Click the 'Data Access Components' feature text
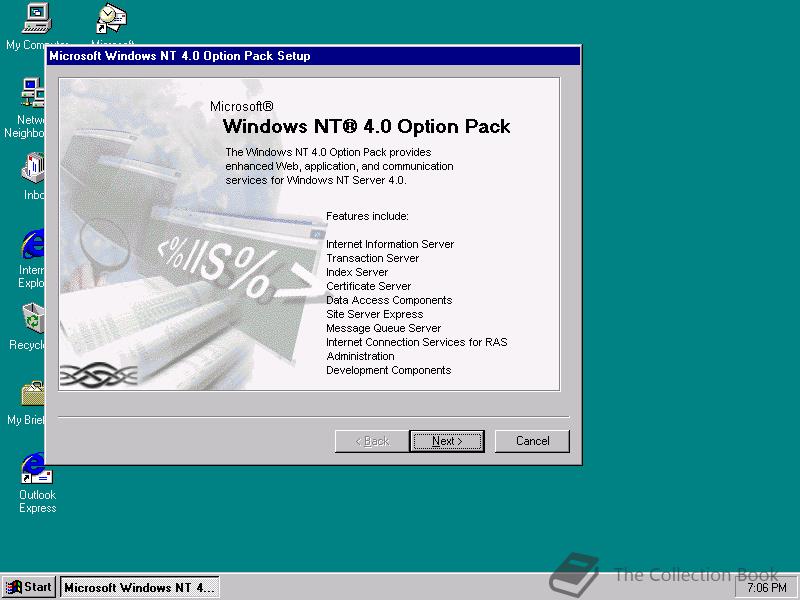Screen dimensions: 800x600 389,301
